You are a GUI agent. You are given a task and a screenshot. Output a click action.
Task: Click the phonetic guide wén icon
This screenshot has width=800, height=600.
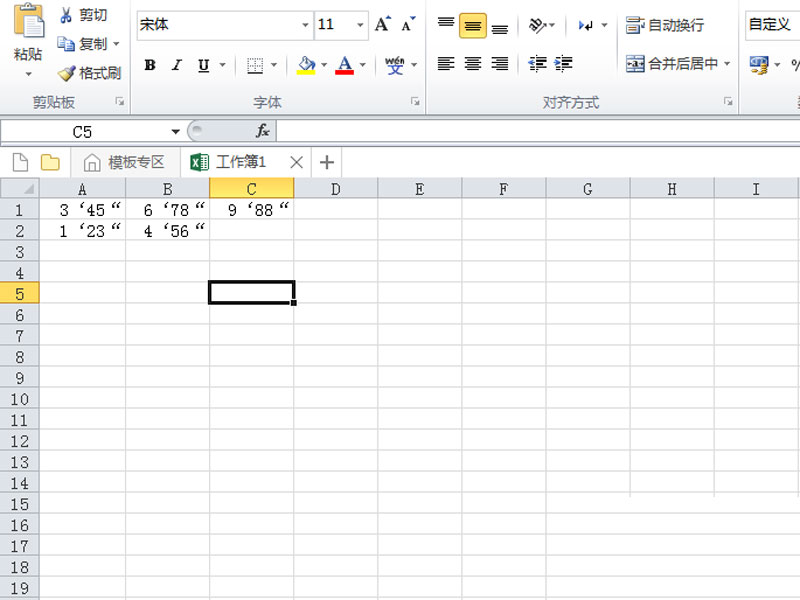pyautogui.click(x=394, y=65)
